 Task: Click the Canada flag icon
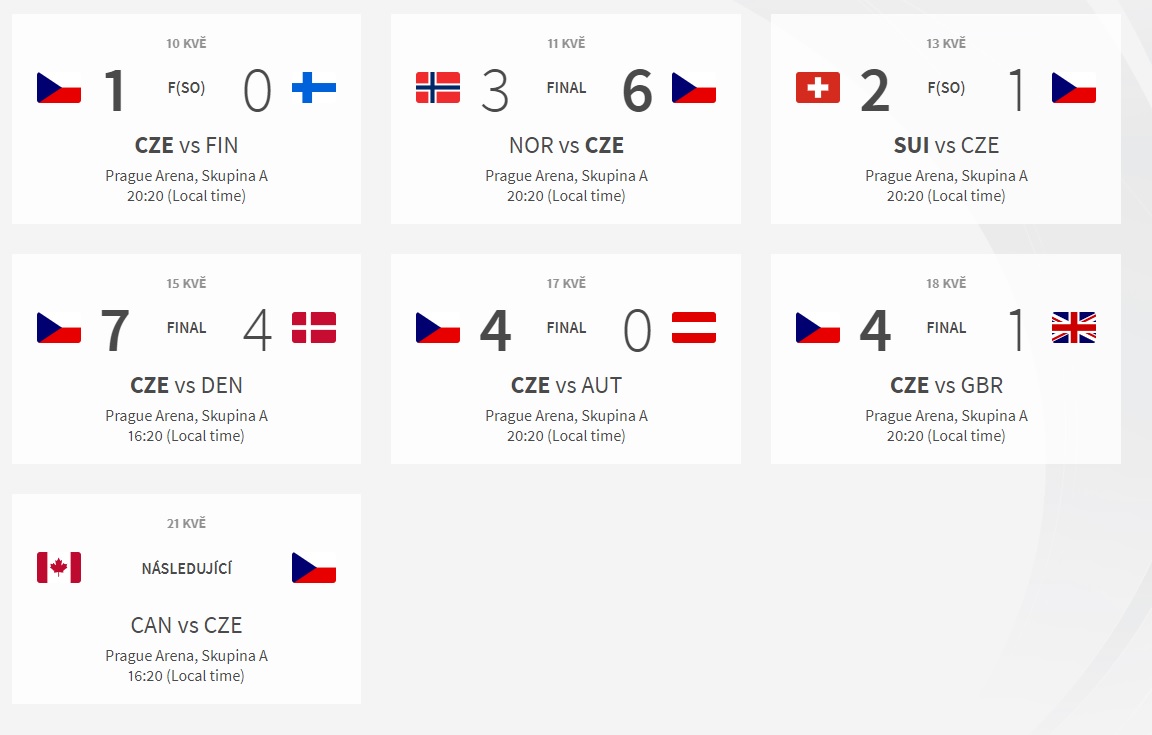coord(59,567)
